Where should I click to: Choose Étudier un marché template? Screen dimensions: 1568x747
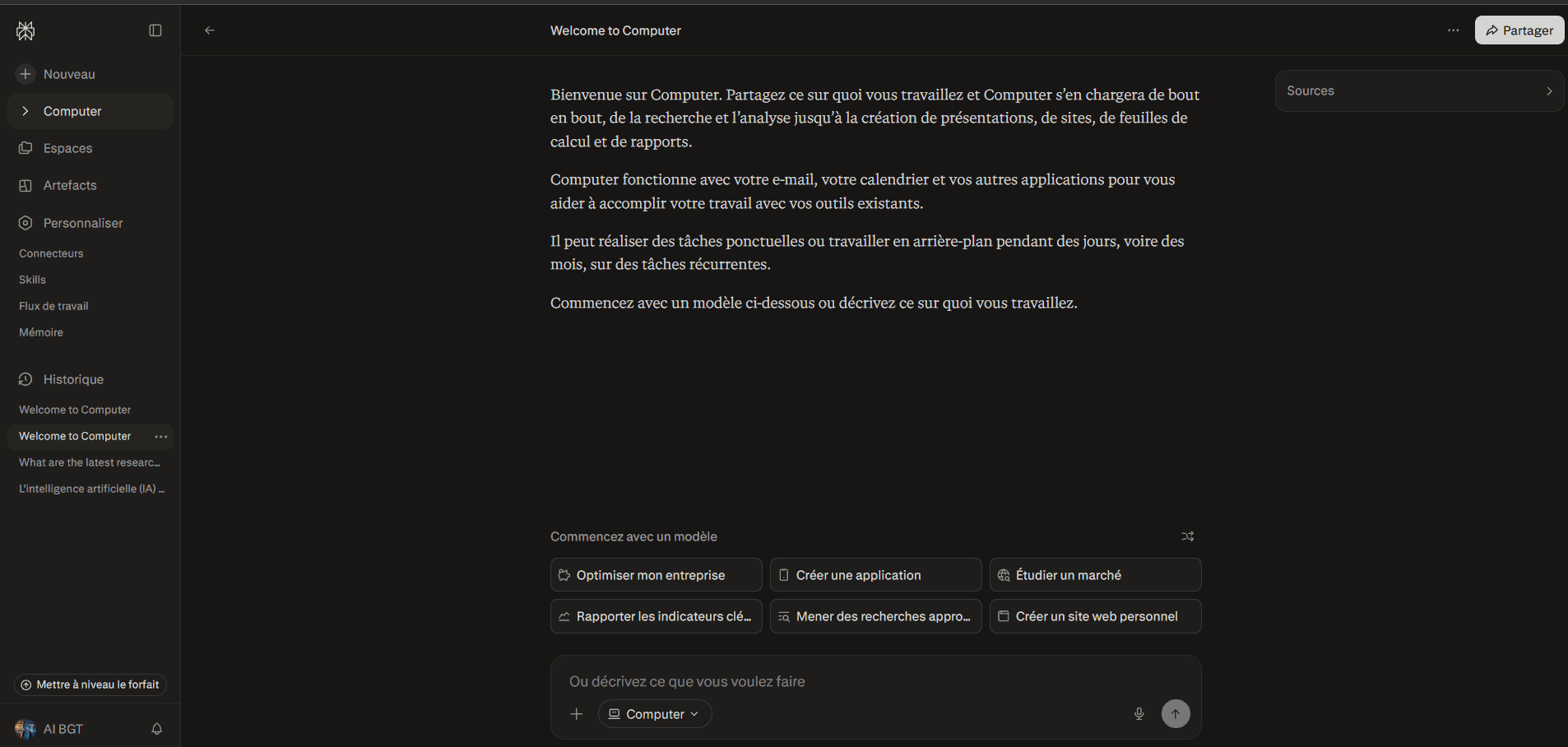click(1095, 575)
